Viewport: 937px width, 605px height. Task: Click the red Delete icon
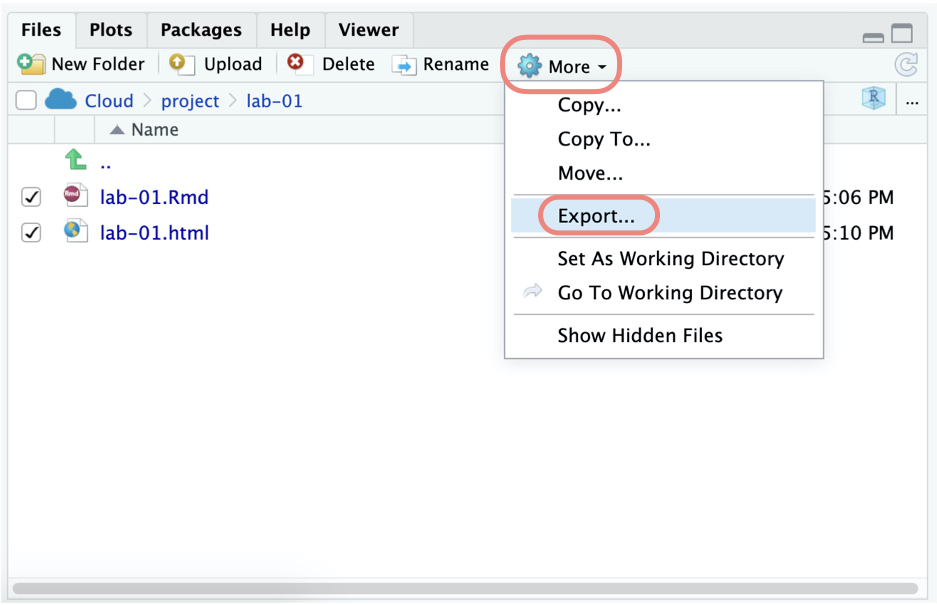tap(296, 63)
